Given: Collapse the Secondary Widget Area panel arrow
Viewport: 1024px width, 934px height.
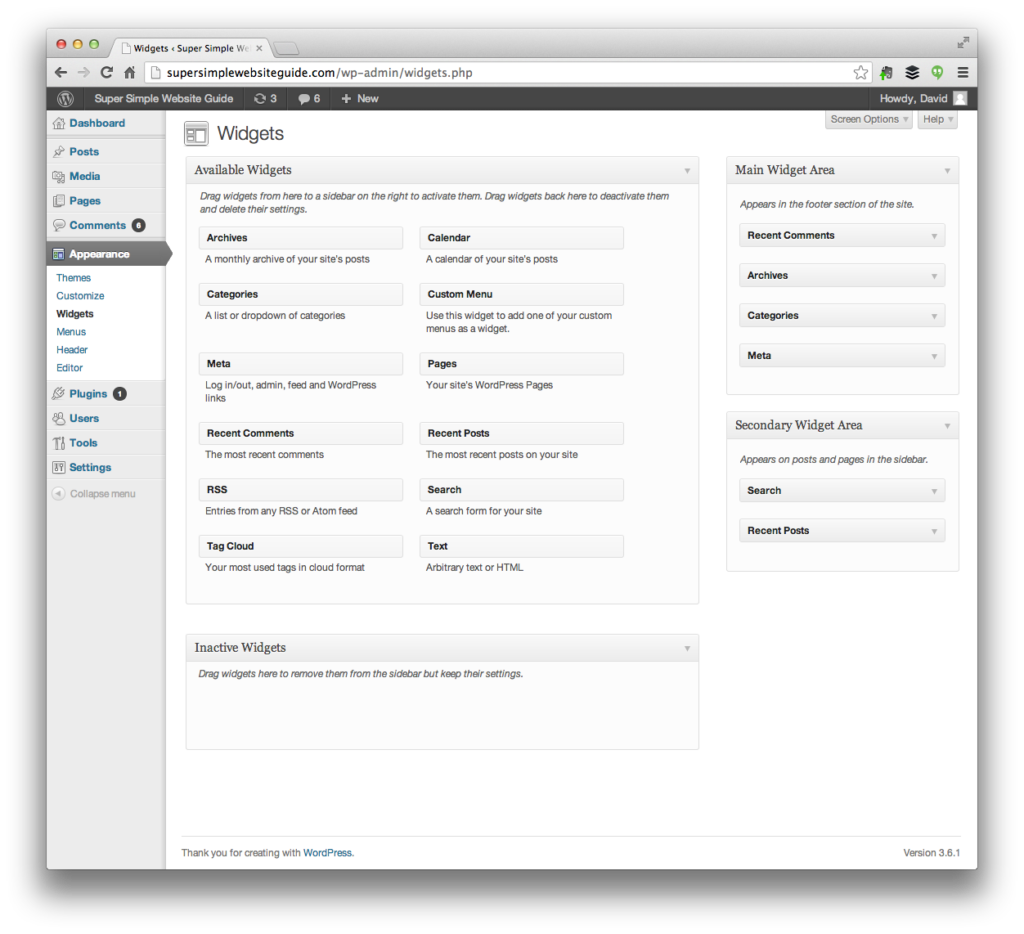Looking at the screenshot, I should point(947,426).
